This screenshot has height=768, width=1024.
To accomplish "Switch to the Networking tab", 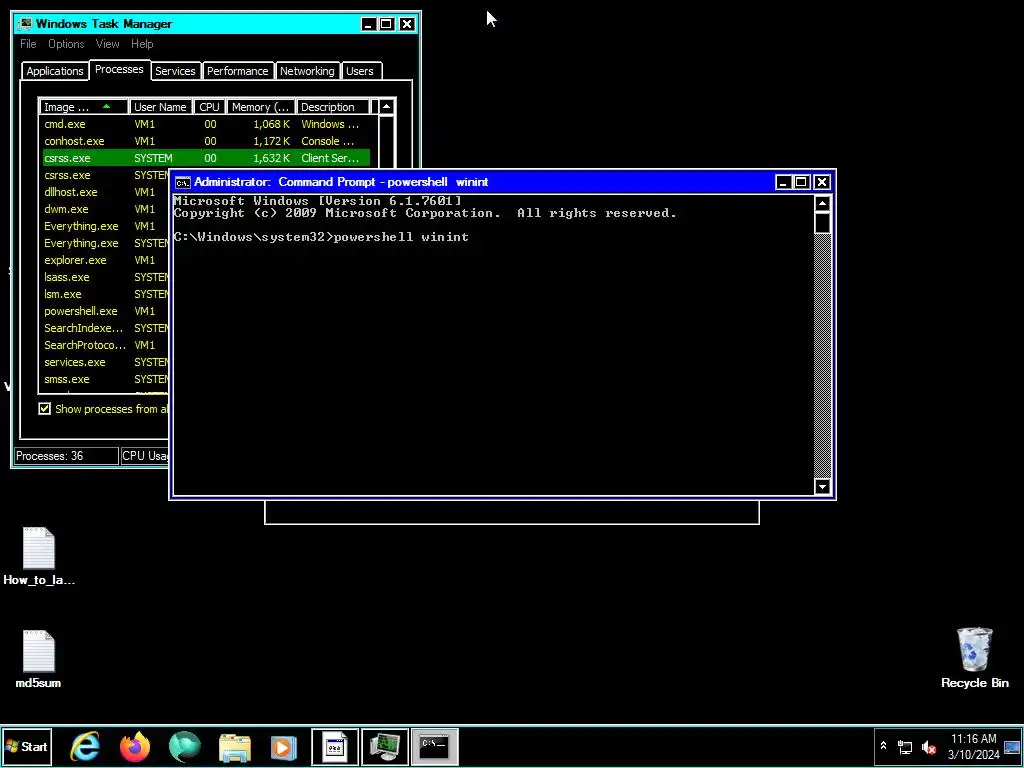I will pyautogui.click(x=307, y=71).
